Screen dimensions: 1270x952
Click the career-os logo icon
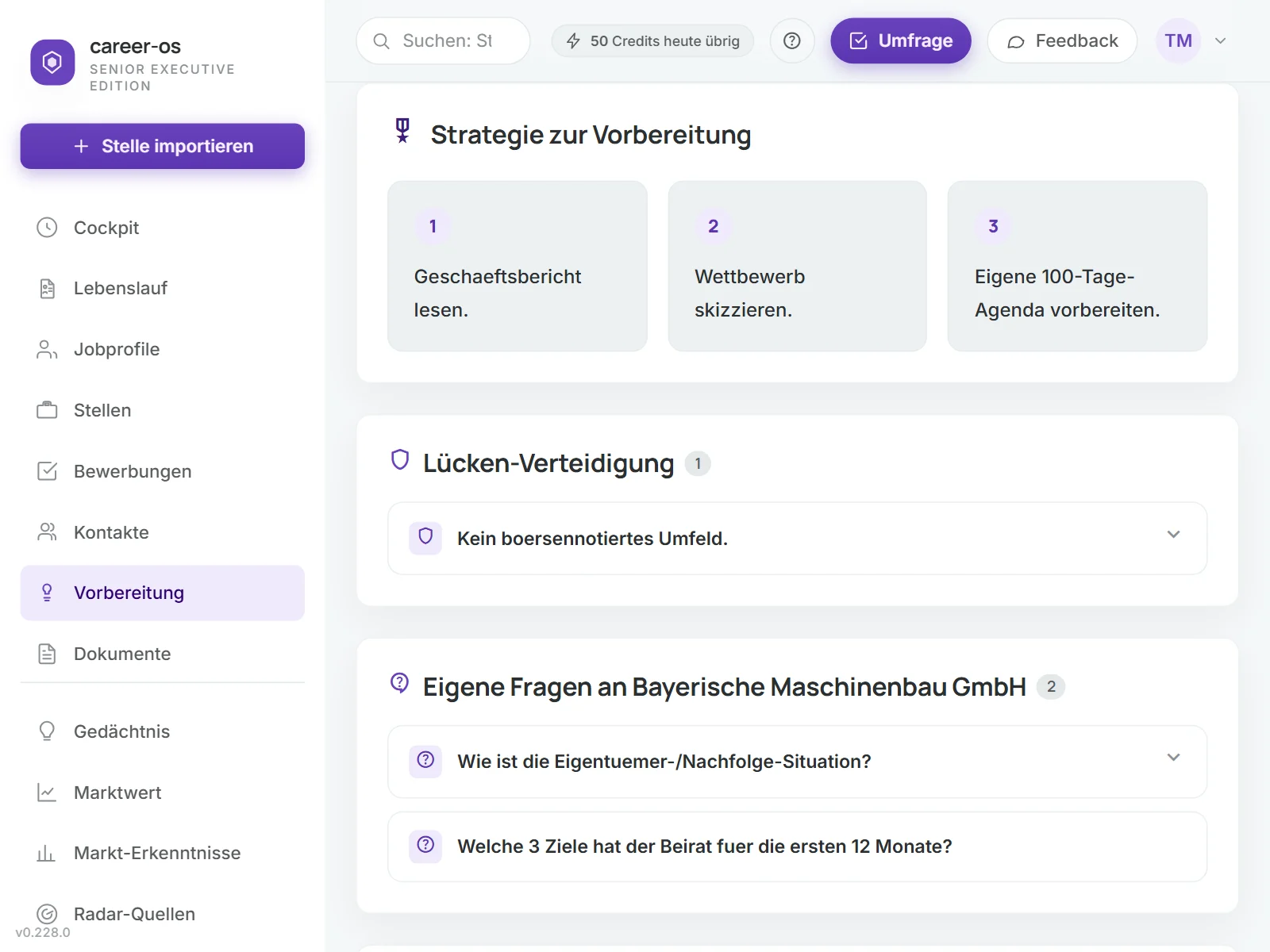click(52, 62)
